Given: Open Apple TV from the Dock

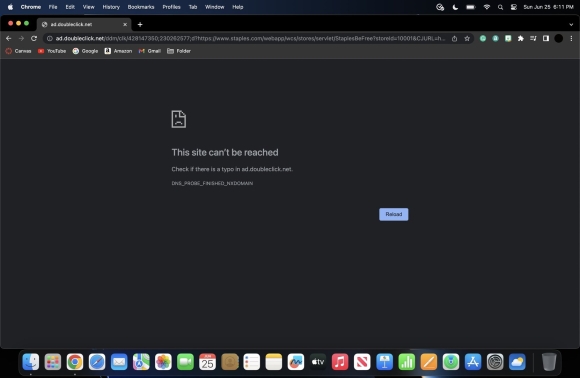Looking at the screenshot, I should coord(318,362).
